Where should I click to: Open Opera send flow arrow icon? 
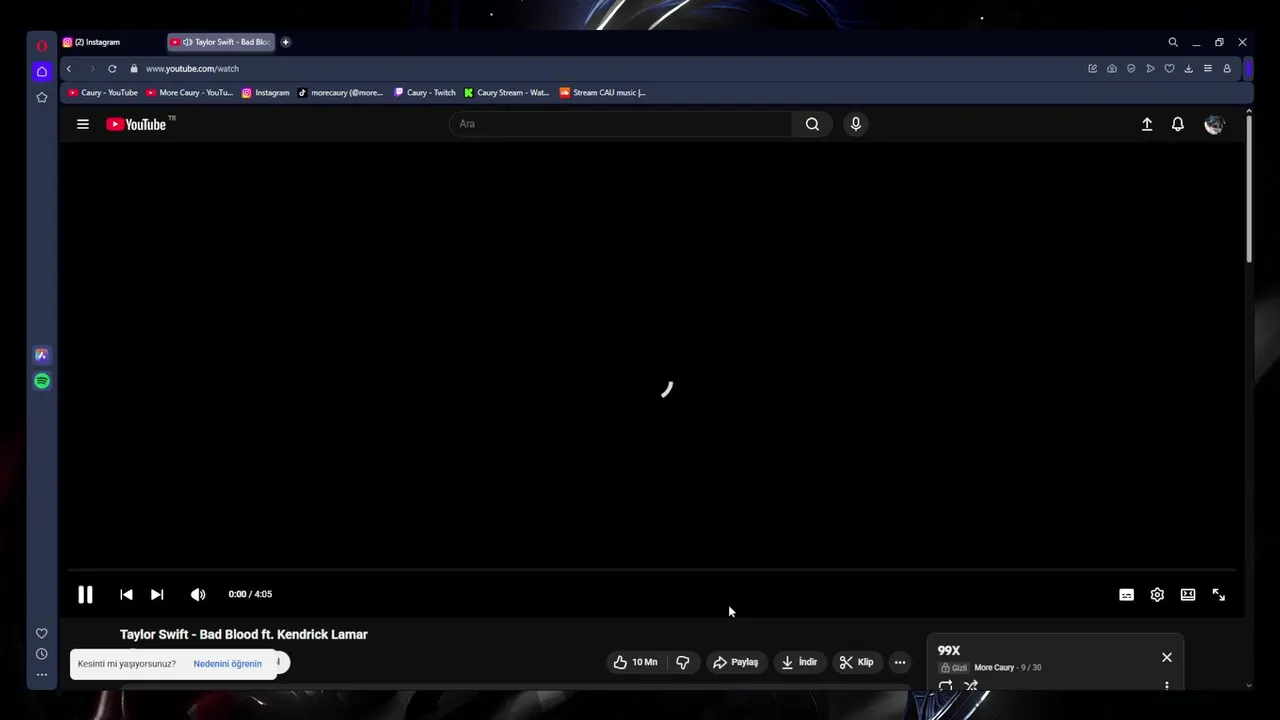pyautogui.click(x=1150, y=69)
